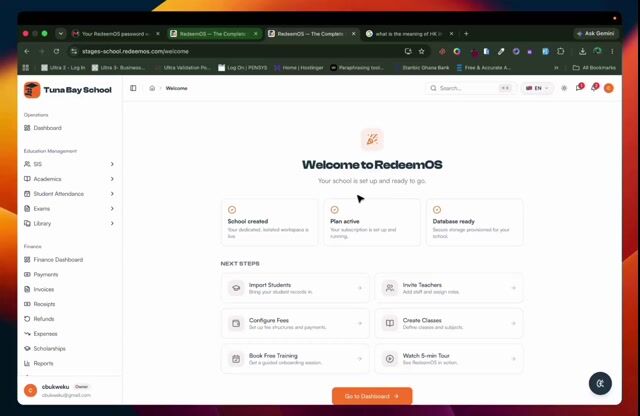
Task: Click the Student Attendance calendar icon
Action: tap(27, 194)
